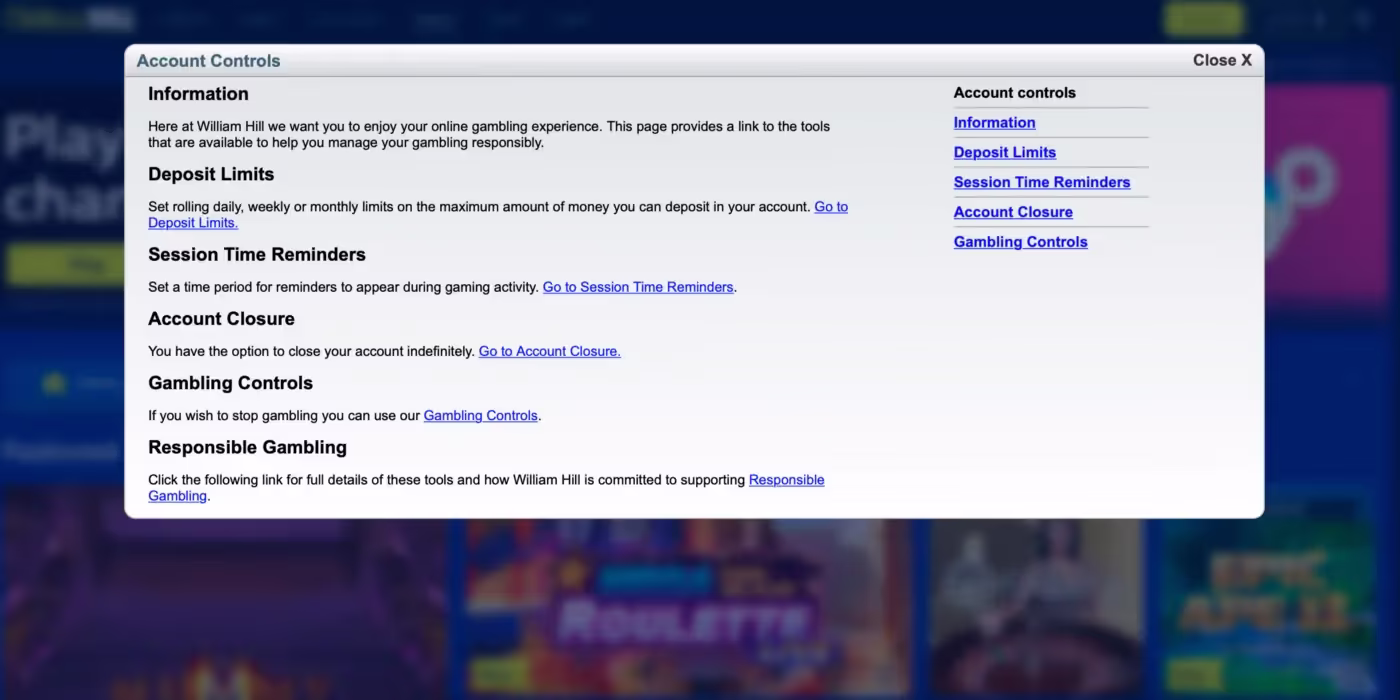Click the blurred yellow button in the top bar
Image resolution: width=1400 pixels, height=700 pixels.
[1203, 19]
